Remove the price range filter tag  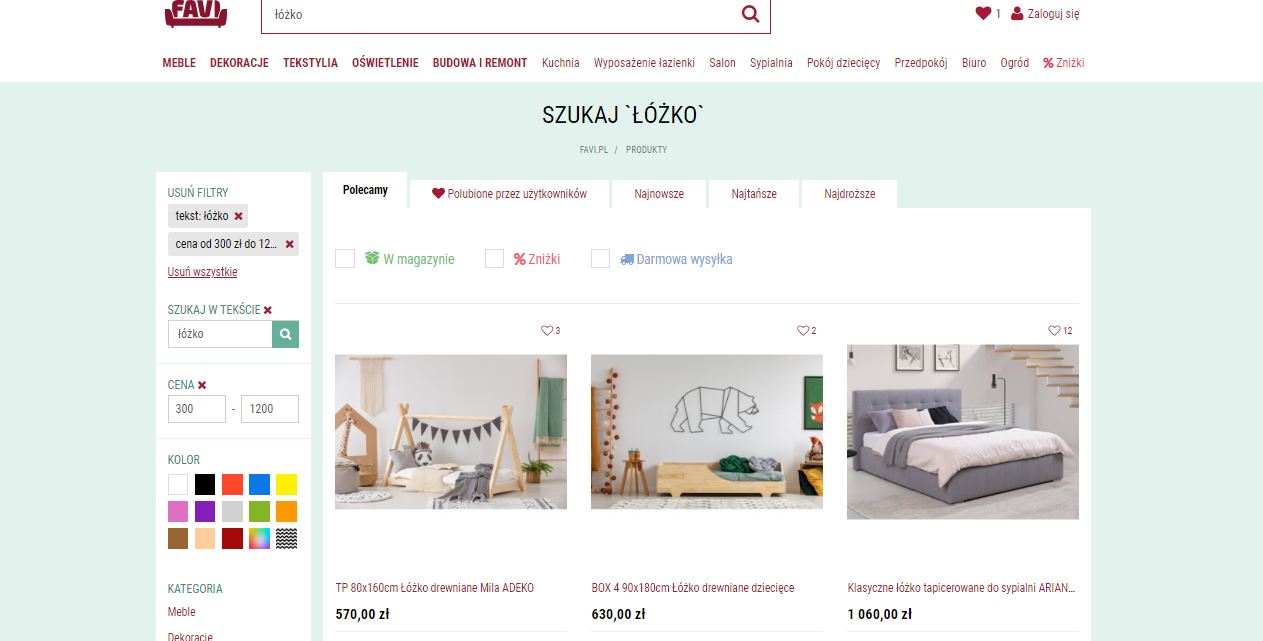tap(290, 244)
